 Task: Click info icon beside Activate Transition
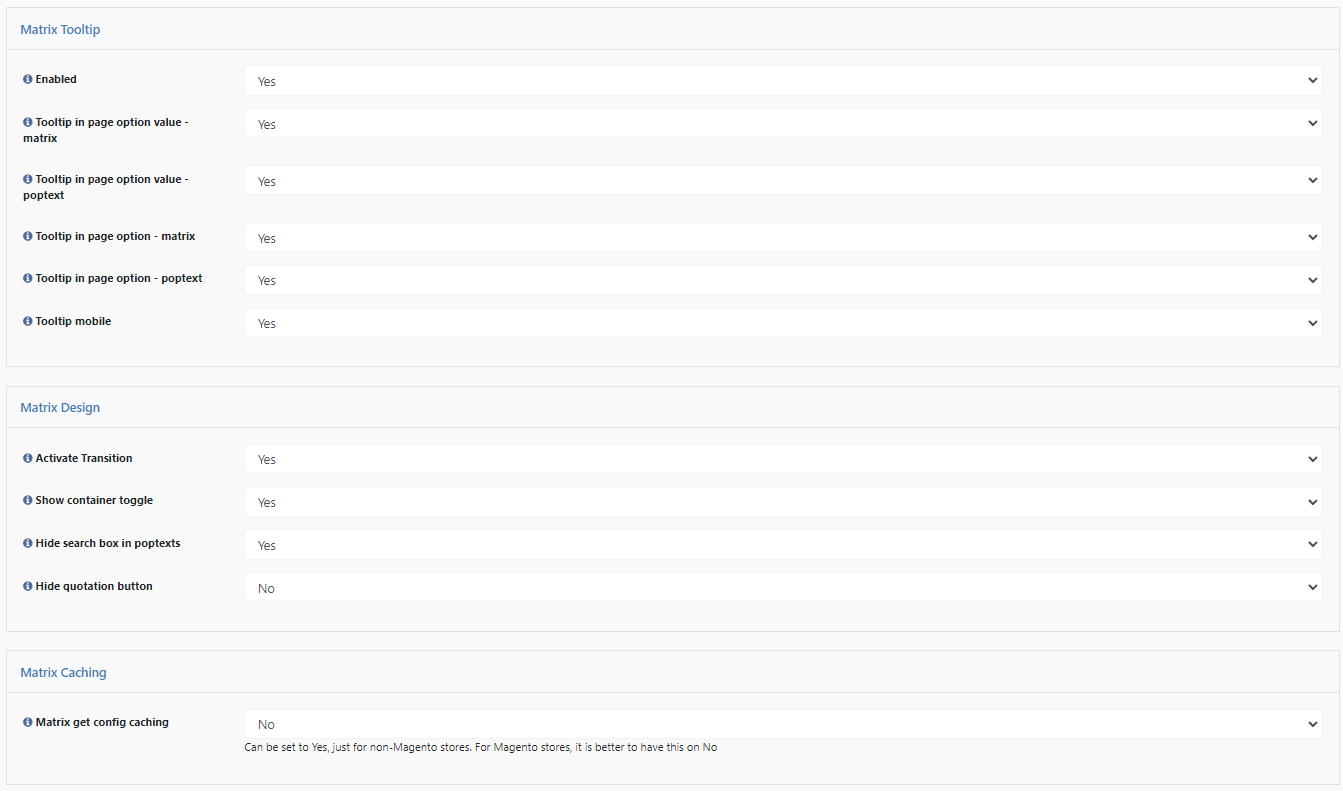tap(28, 458)
